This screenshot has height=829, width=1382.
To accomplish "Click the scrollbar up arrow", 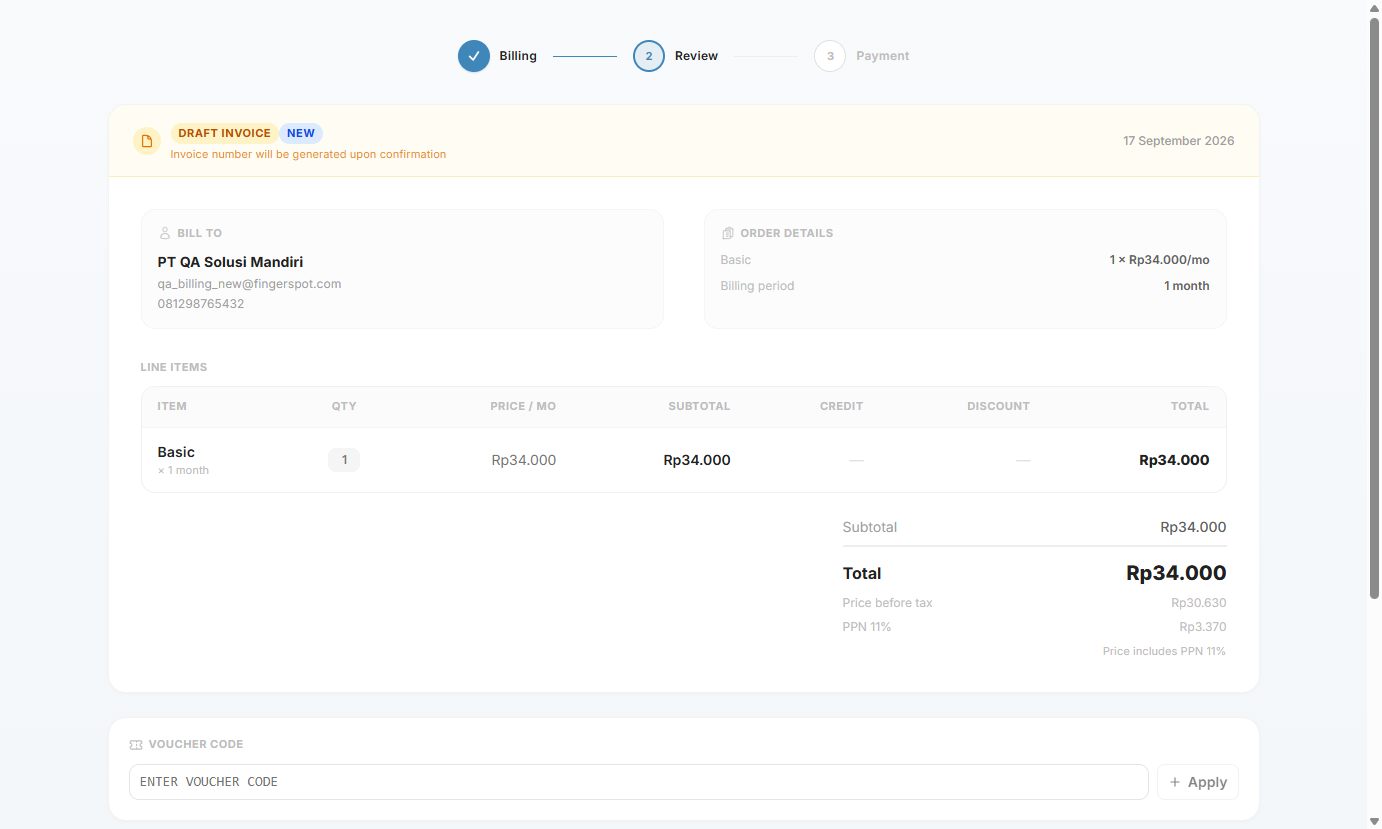I will point(1374,8).
